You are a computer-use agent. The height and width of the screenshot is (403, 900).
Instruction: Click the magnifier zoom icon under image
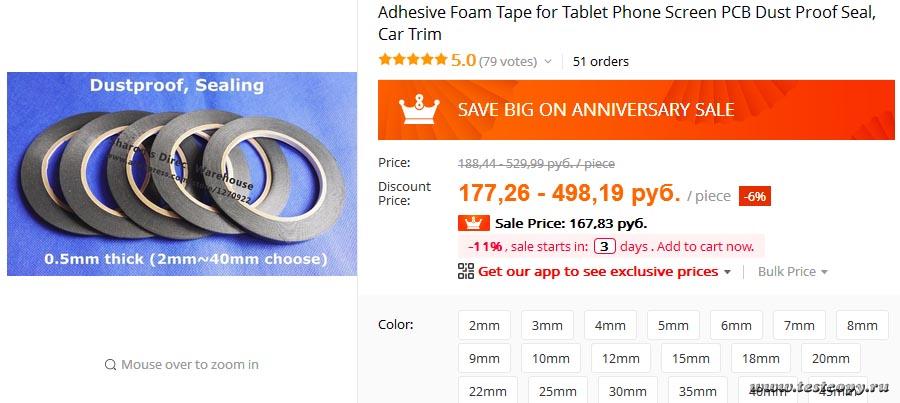point(110,365)
